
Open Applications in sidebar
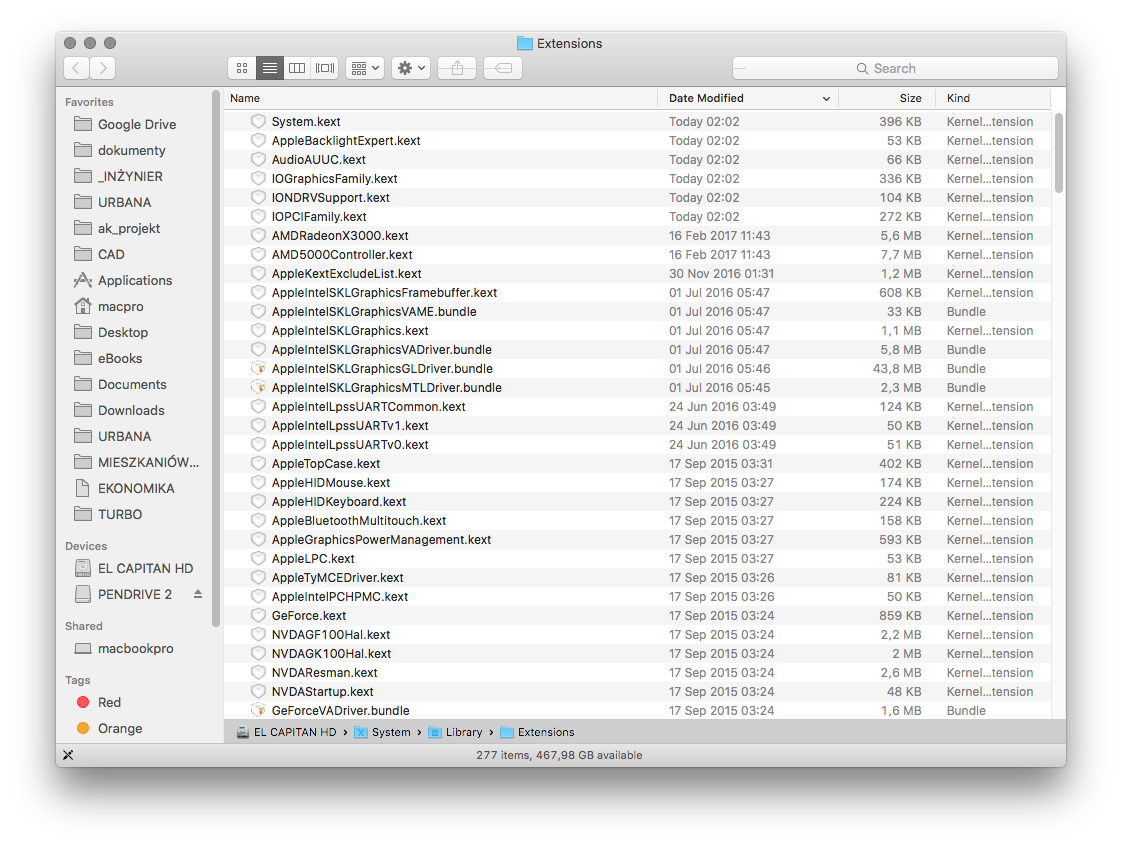point(135,280)
